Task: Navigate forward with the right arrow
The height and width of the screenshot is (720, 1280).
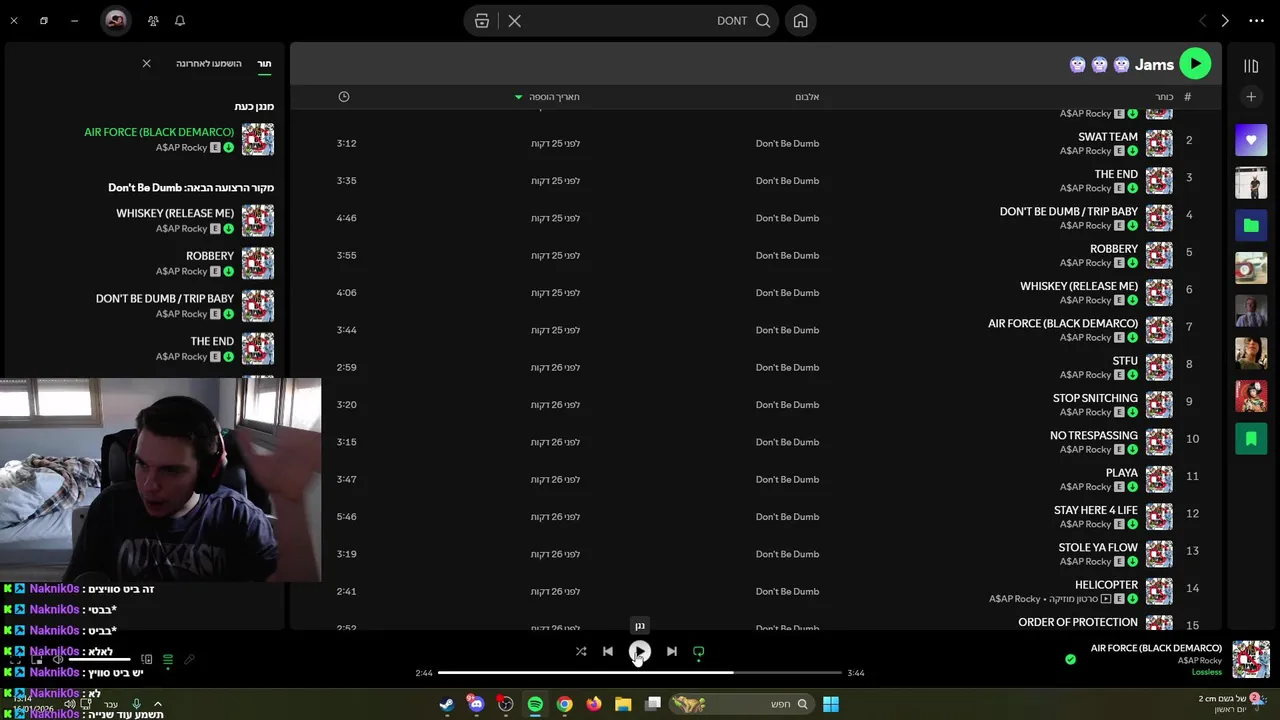Action: pyautogui.click(x=1225, y=21)
